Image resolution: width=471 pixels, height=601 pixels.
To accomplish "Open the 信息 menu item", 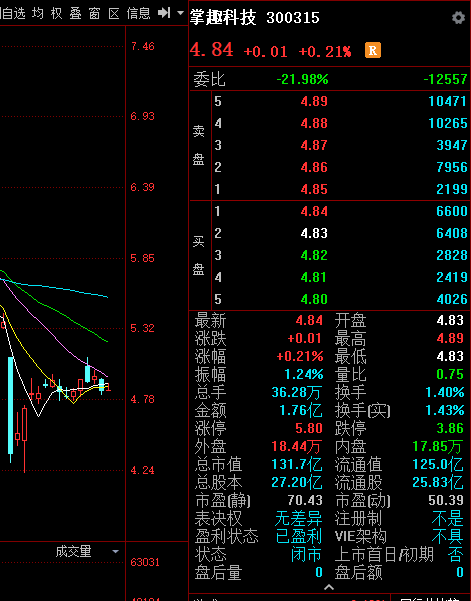I will (138, 13).
